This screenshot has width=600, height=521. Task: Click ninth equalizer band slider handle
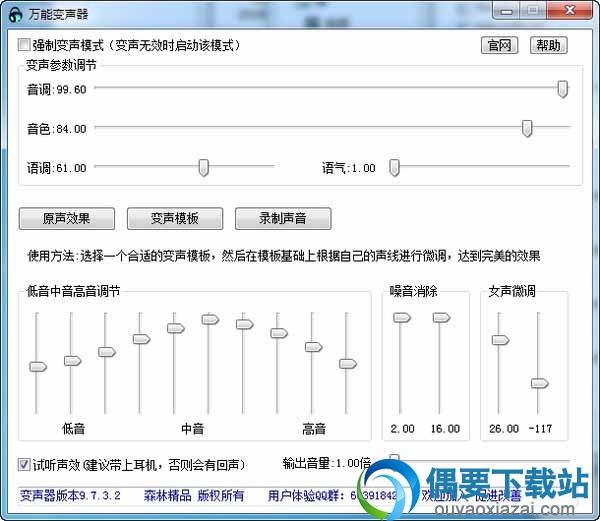click(x=313, y=347)
